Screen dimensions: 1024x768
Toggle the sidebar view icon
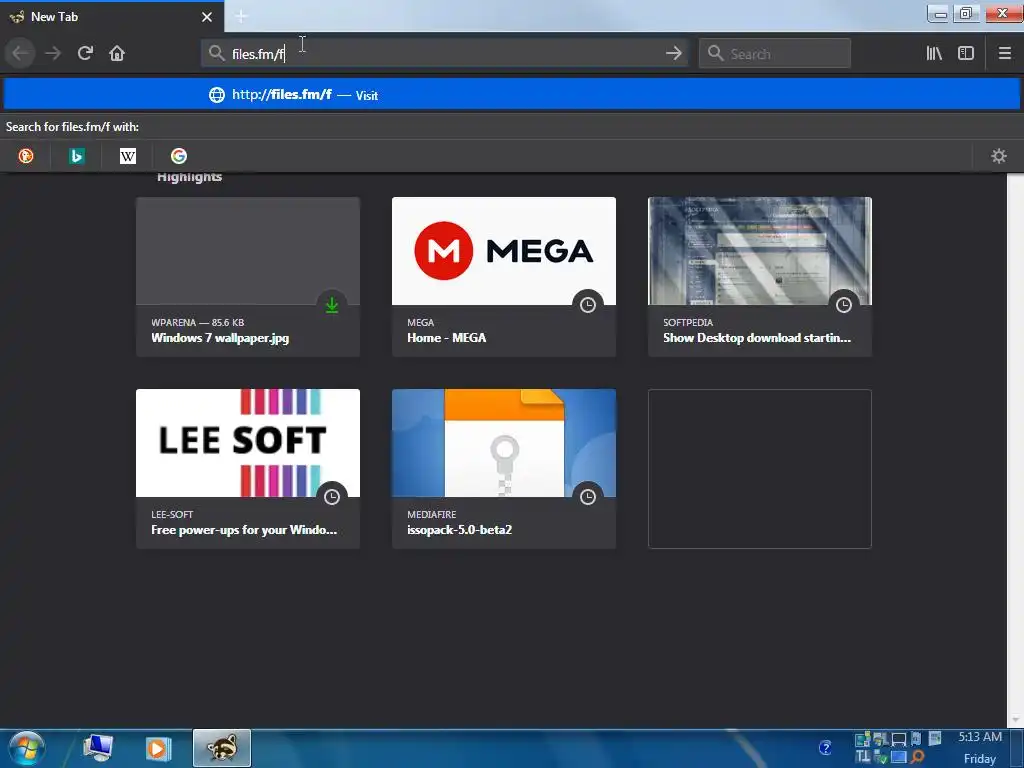click(x=966, y=53)
